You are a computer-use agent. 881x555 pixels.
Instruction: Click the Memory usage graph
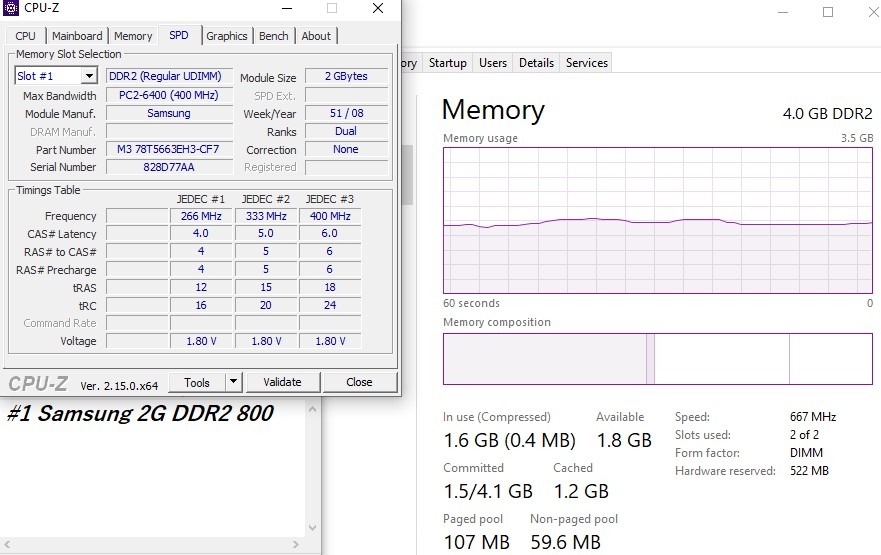click(x=658, y=220)
